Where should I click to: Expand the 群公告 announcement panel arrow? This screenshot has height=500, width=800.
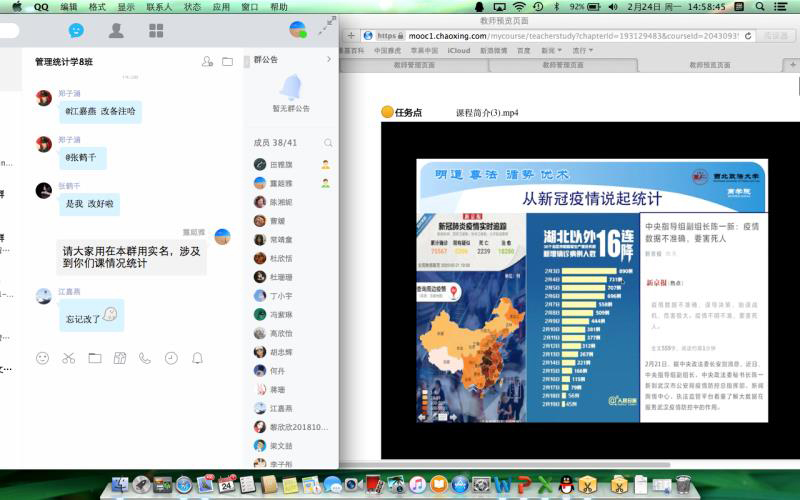point(328,60)
